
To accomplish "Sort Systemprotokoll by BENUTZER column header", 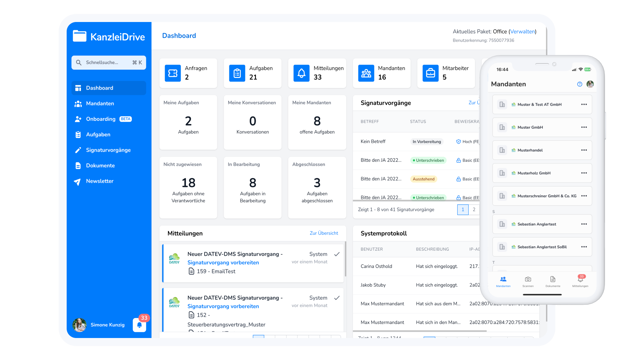I will coord(371,249).
